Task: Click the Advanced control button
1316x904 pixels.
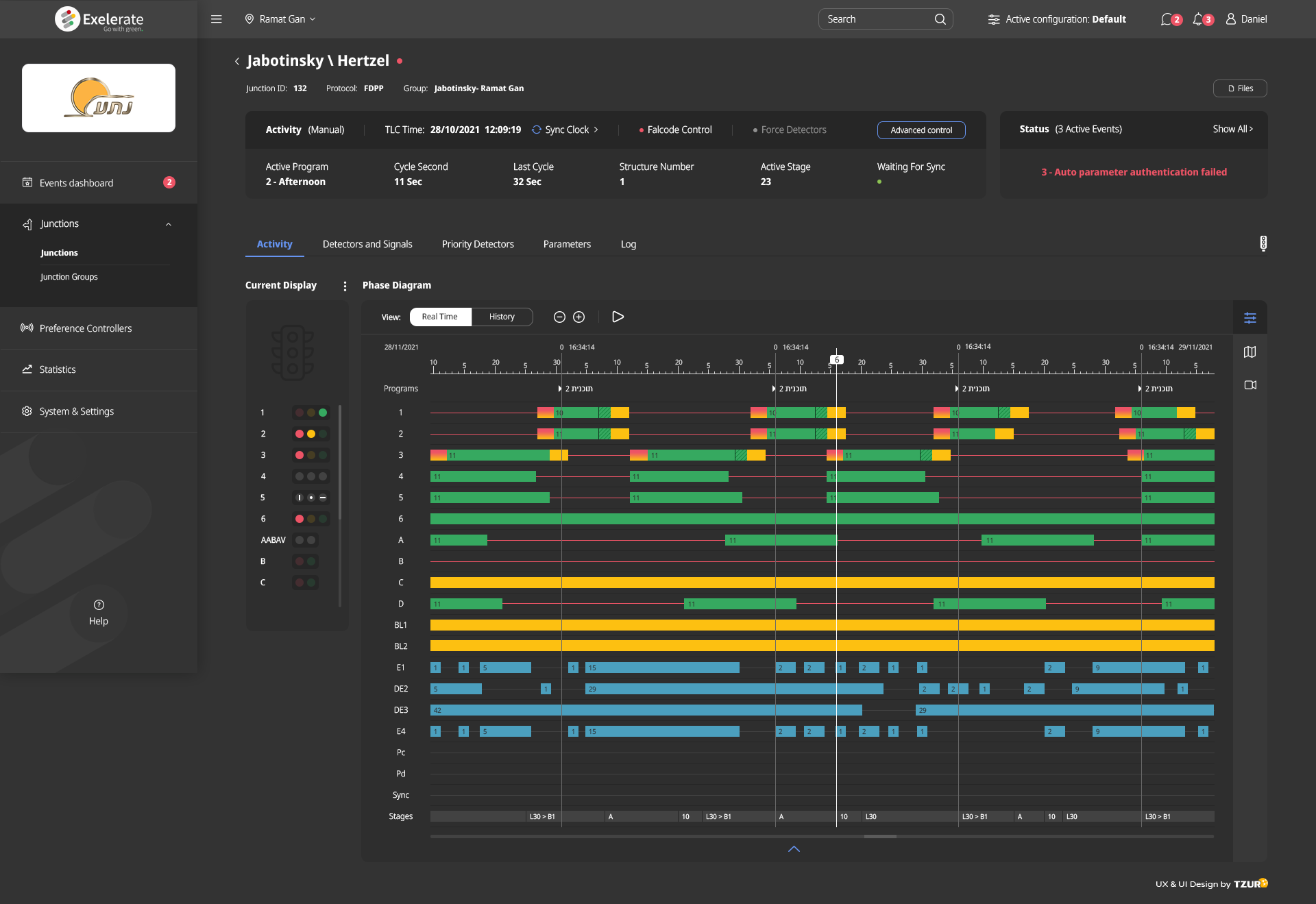Action: pos(921,130)
